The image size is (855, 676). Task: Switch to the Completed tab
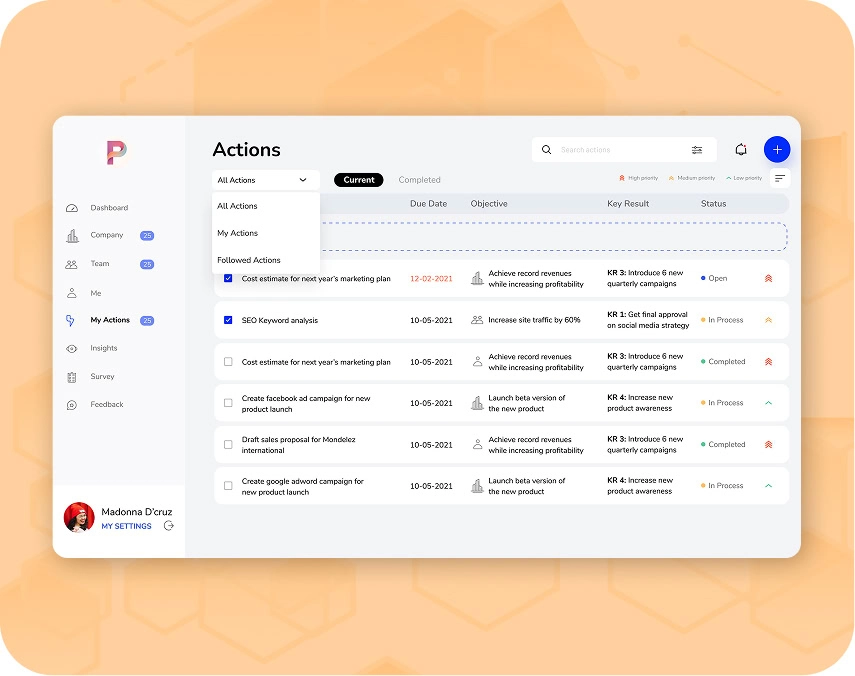[x=419, y=180]
